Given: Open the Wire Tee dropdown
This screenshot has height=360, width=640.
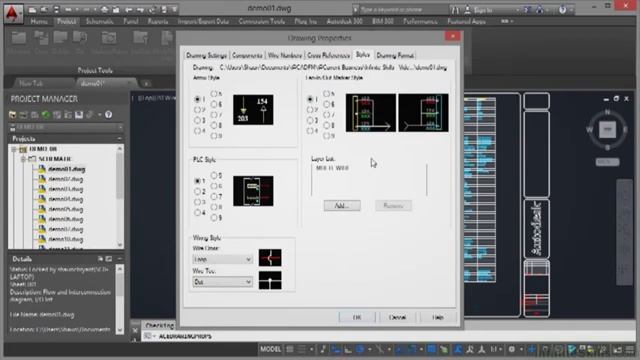Looking at the screenshot, I should point(222,282).
